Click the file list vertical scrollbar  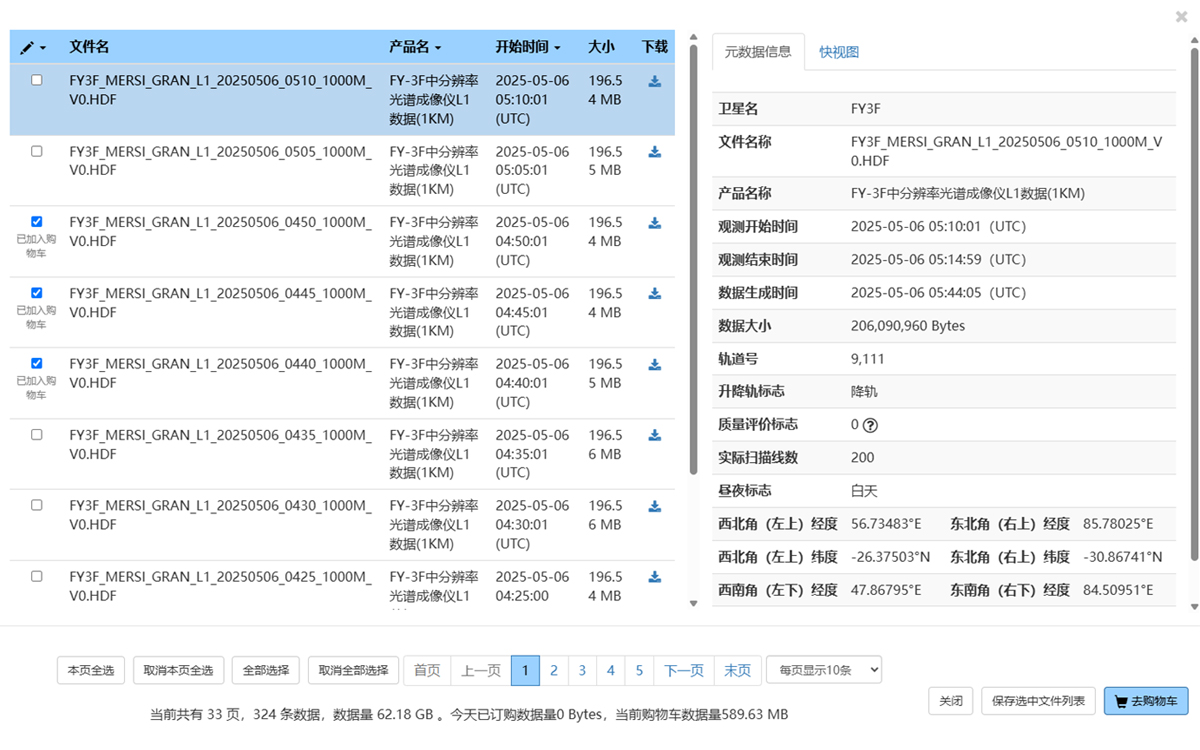click(x=693, y=260)
